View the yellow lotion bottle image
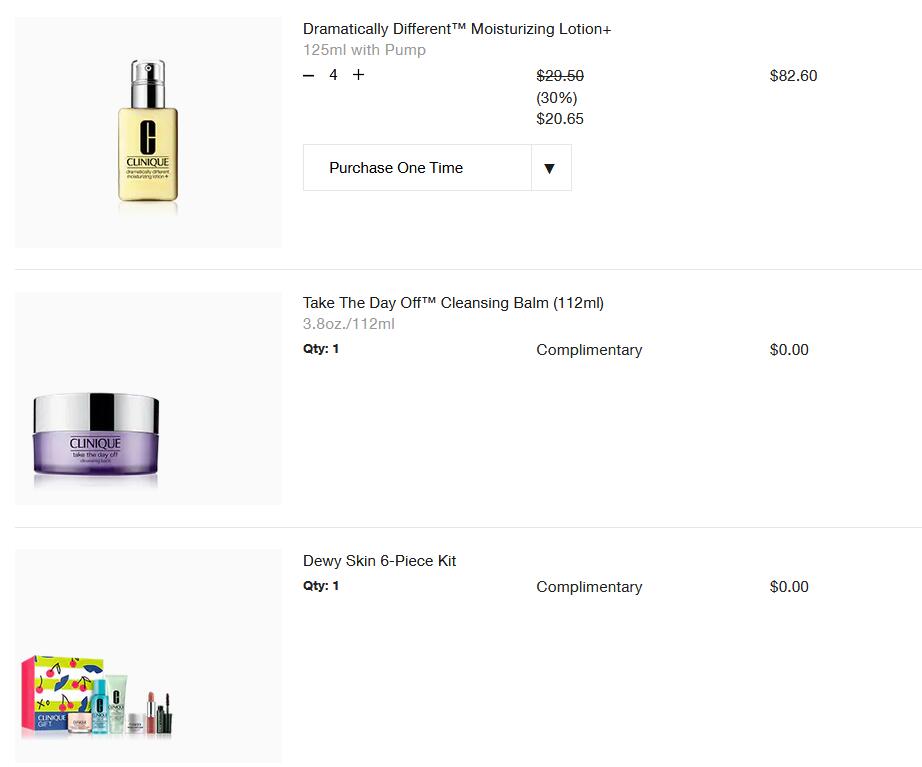This screenshot has height=767, width=922. tap(148, 132)
